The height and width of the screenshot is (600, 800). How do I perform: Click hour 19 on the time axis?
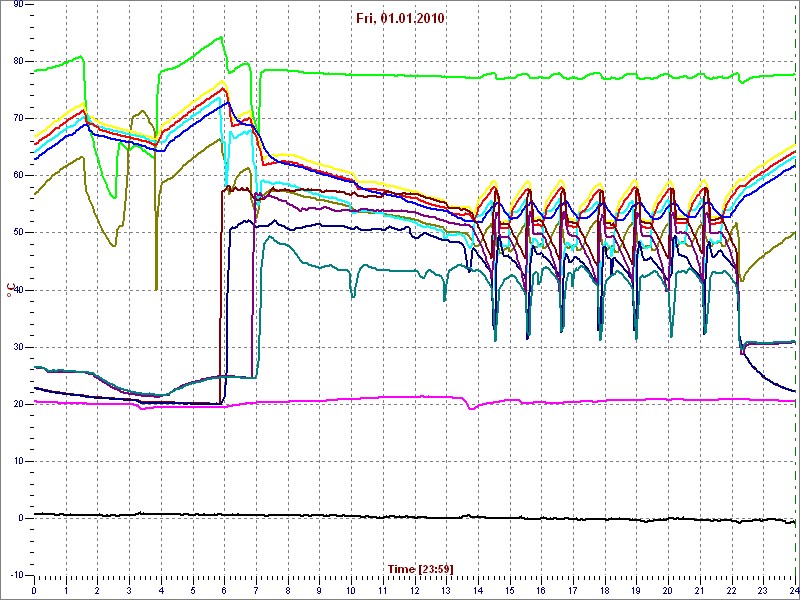pos(636,591)
